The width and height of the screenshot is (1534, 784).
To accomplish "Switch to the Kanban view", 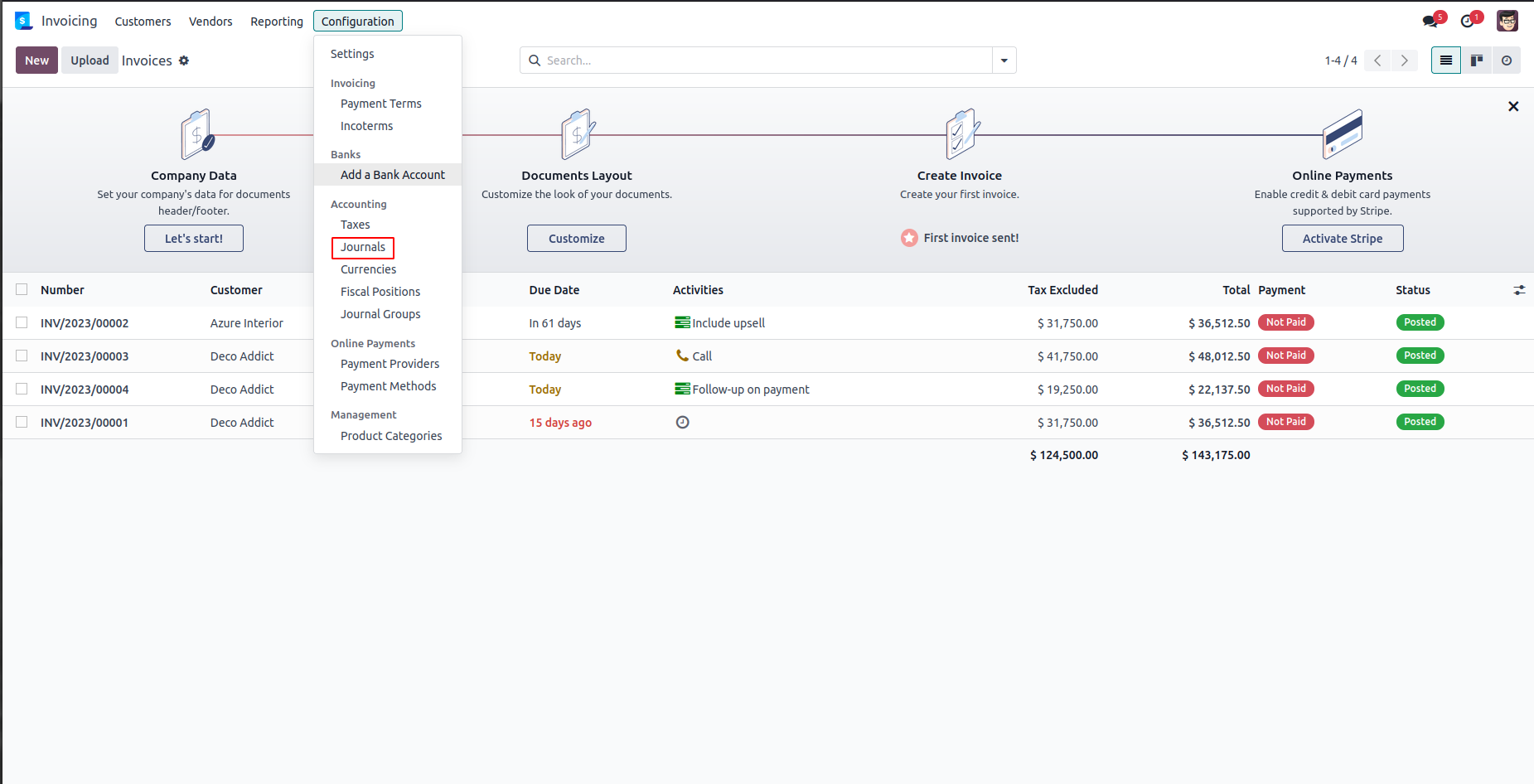I will [x=1477, y=60].
